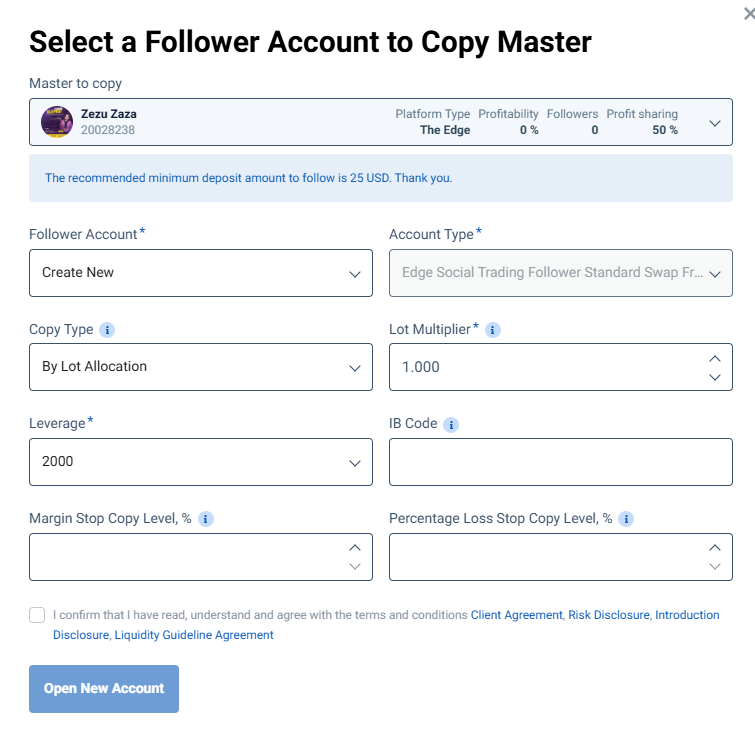
Task: Open the Follower Account dropdown
Action: click(x=201, y=273)
